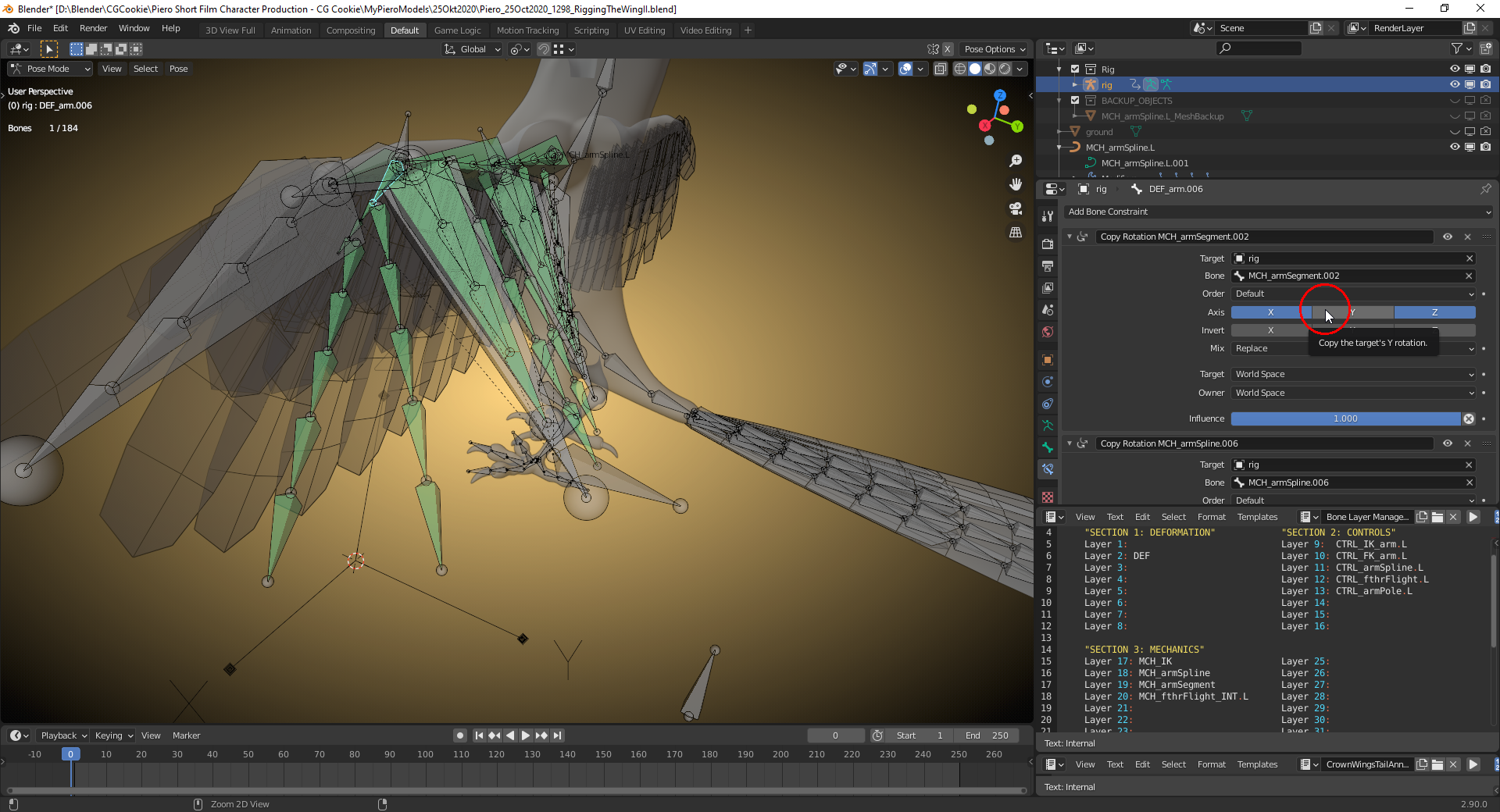
Task: Click the Influence slider of the first constraint
Action: click(1345, 418)
